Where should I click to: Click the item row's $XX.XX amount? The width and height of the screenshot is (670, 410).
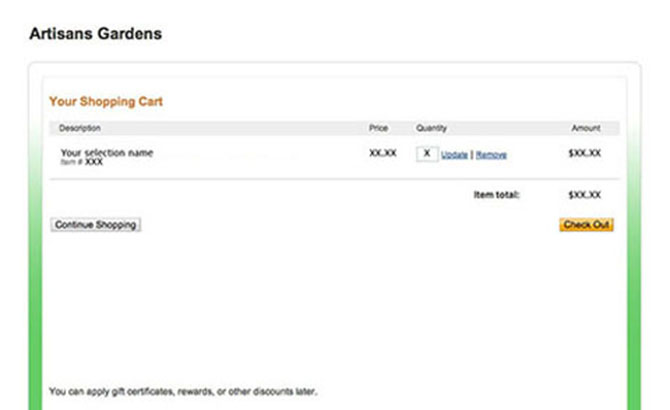coord(584,153)
